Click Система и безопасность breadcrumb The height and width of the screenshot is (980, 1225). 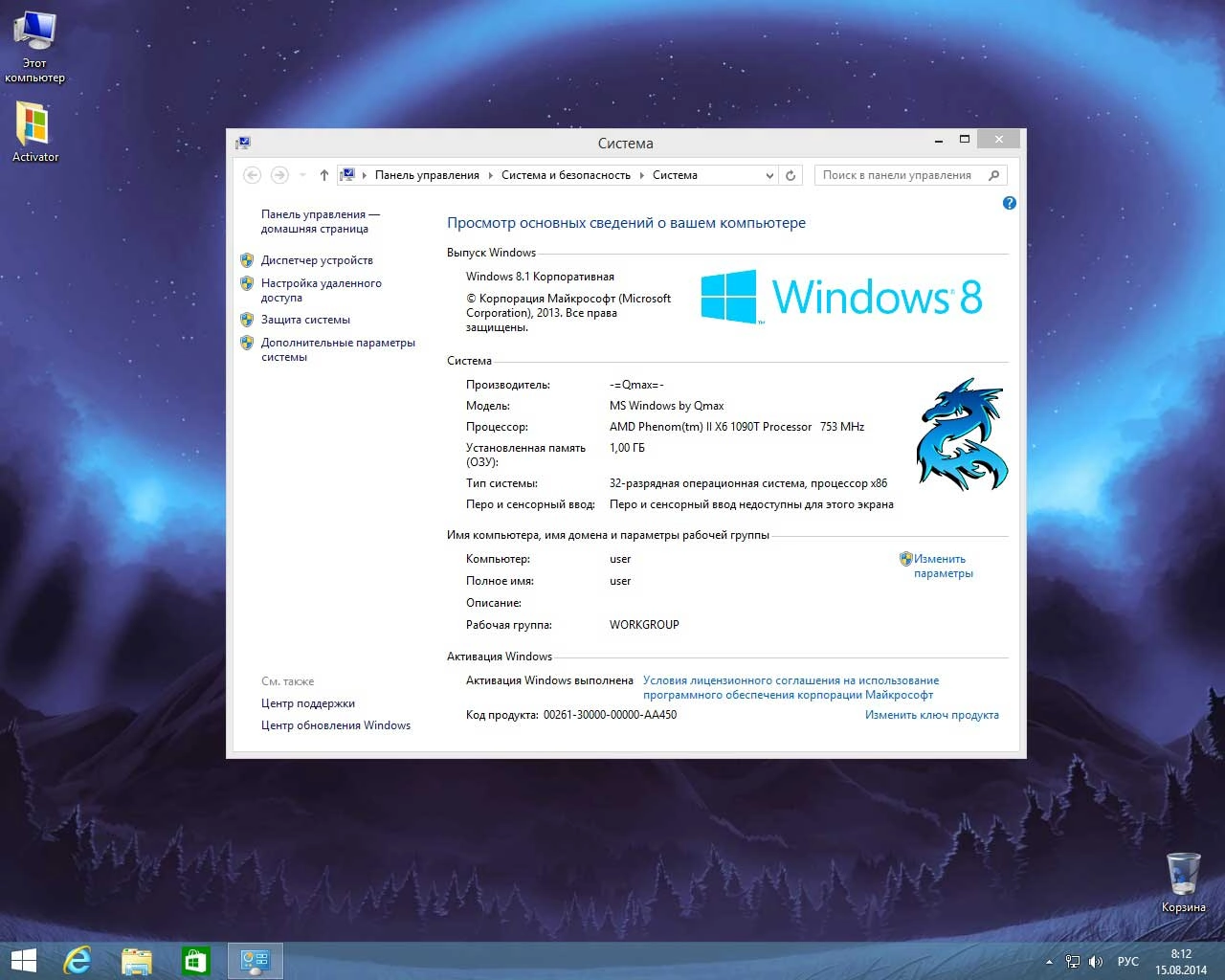tap(566, 175)
